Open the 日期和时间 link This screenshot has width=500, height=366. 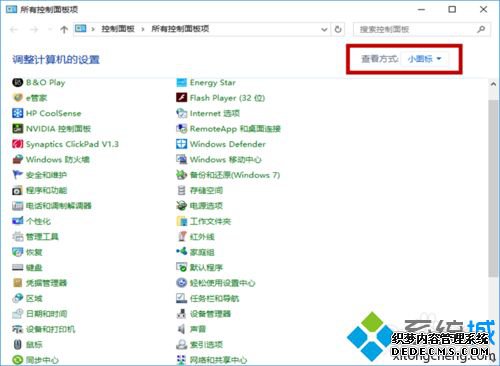(x=46, y=314)
